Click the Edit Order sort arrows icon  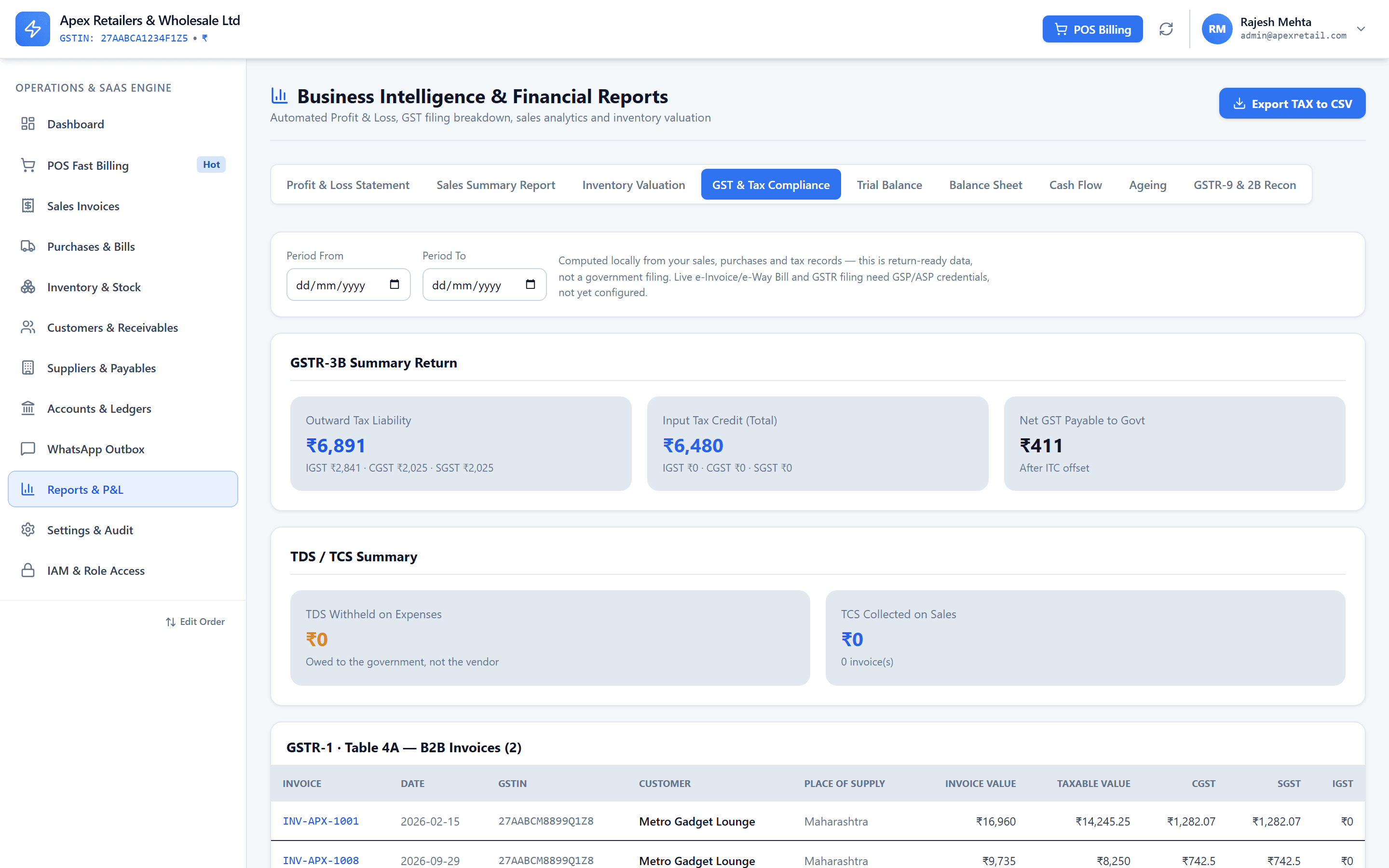click(x=170, y=622)
